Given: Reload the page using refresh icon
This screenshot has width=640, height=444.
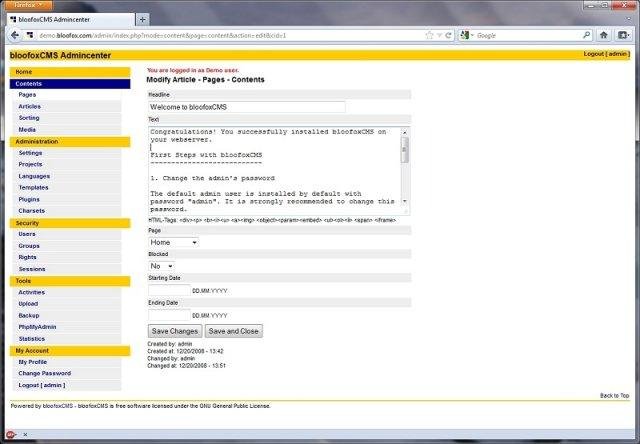Looking at the screenshot, I should click(449, 35).
